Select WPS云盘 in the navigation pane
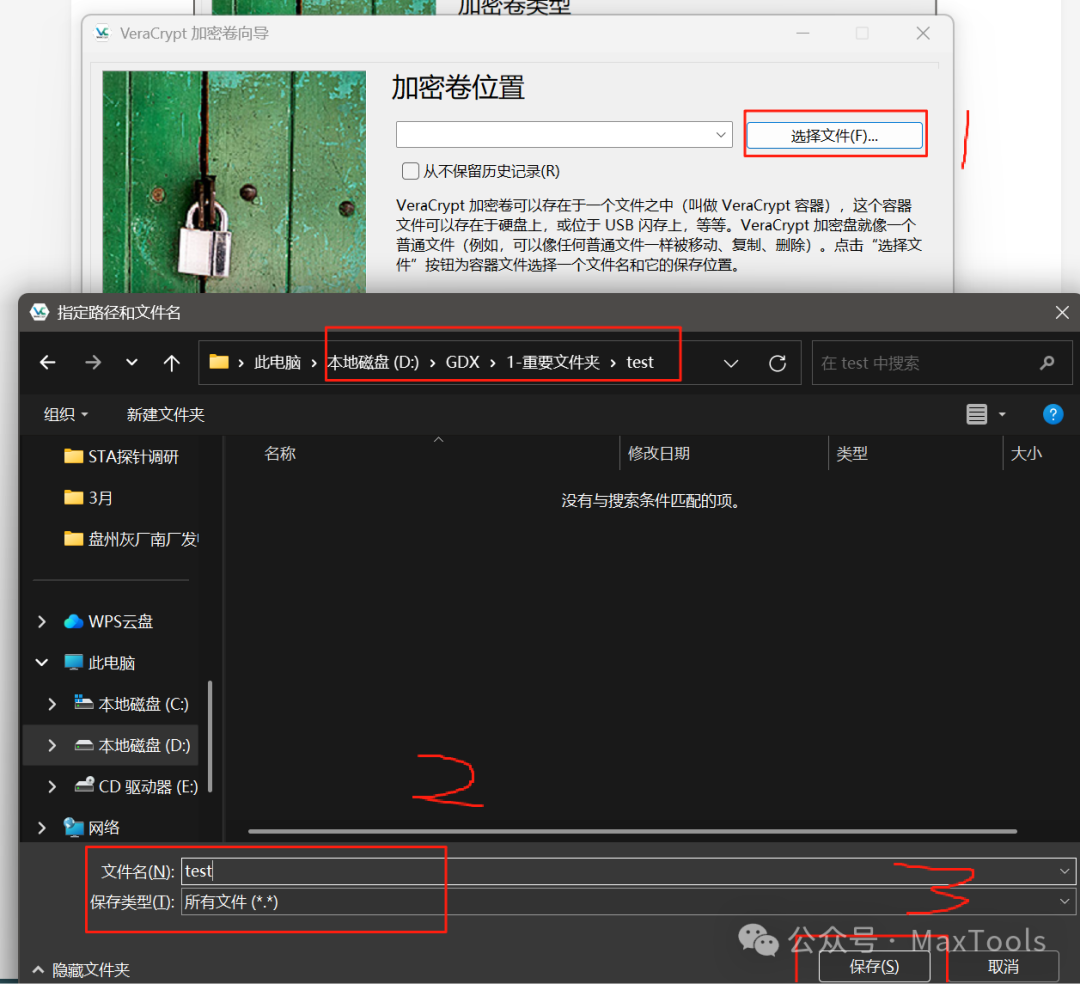Image resolution: width=1080 pixels, height=984 pixels. [x=110, y=621]
